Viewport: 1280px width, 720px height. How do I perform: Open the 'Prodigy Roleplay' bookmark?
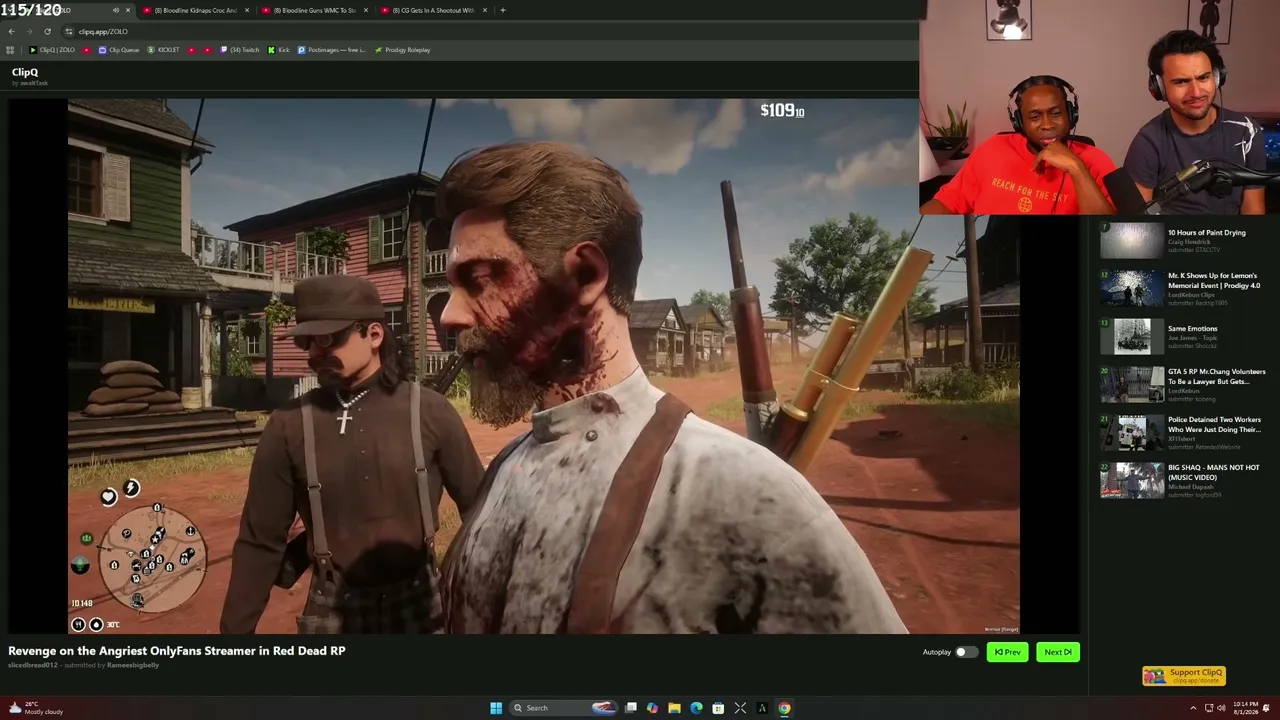pyautogui.click(x=402, y=50)
